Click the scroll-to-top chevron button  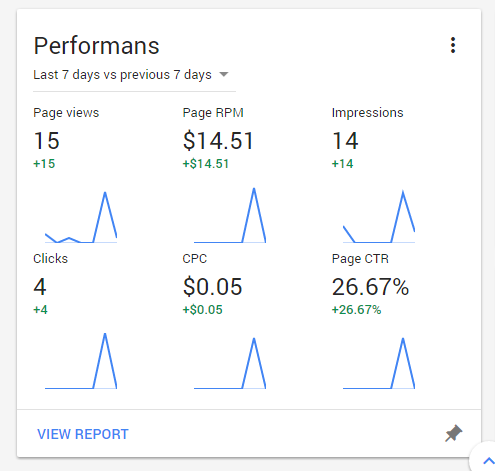488,461
